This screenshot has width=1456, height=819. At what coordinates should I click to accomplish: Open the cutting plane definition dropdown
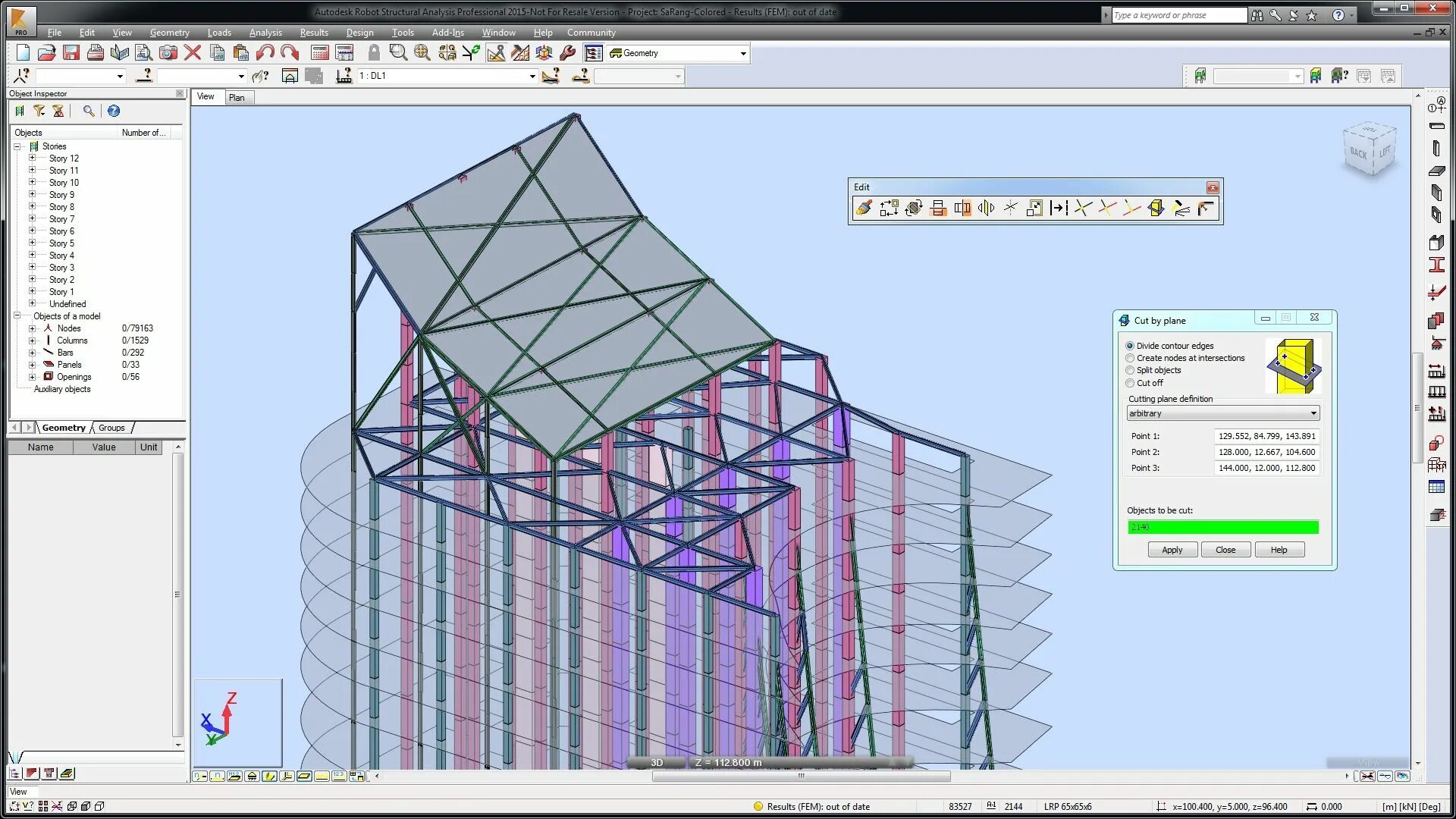1313,413
